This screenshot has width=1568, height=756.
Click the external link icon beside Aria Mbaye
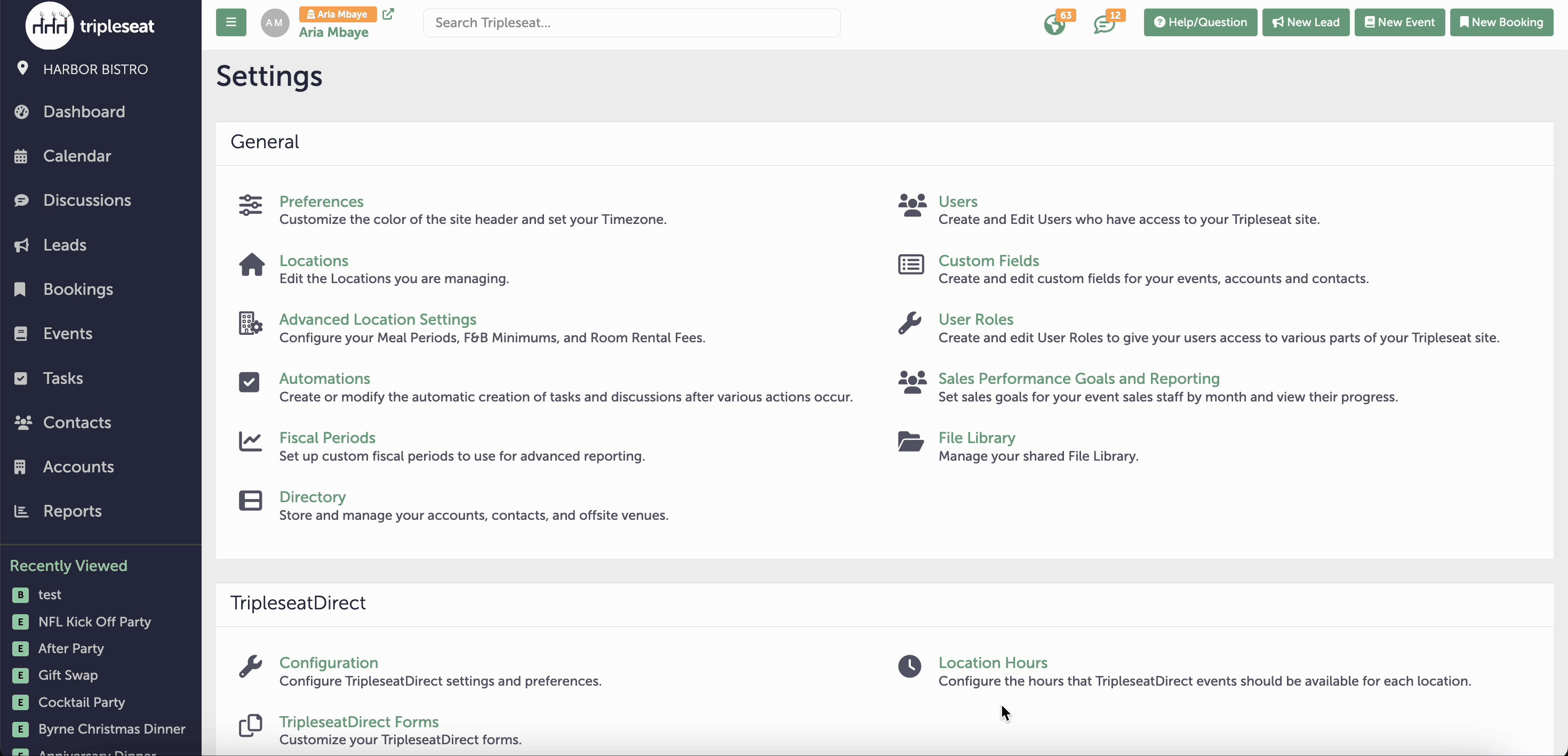click(388, 13)
